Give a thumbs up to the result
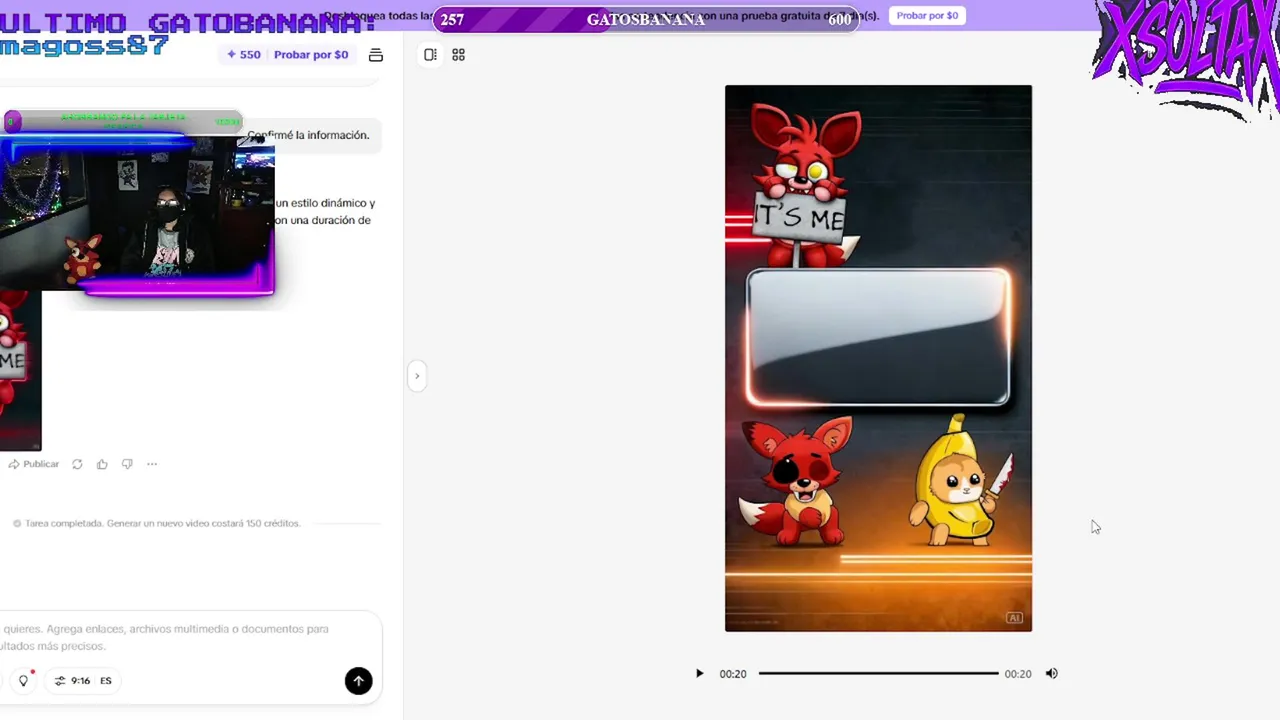The height and width of the screenshot is (720, 1280). [102, 464]
